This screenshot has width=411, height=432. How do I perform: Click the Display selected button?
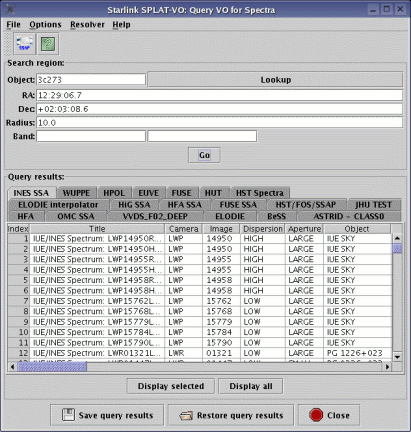click(171, 386)
